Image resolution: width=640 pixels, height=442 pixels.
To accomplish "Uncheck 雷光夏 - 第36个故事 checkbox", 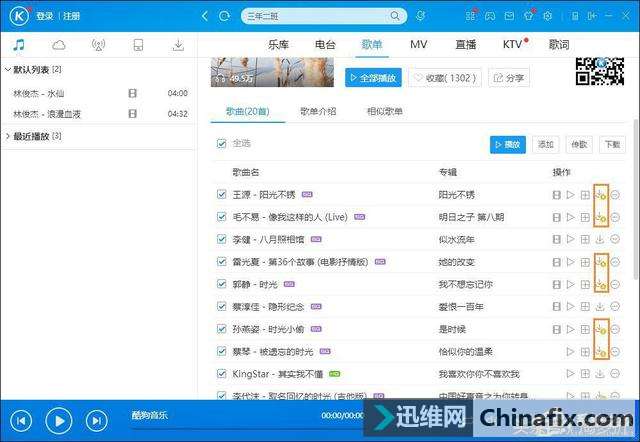I will (x=222, y=262).
